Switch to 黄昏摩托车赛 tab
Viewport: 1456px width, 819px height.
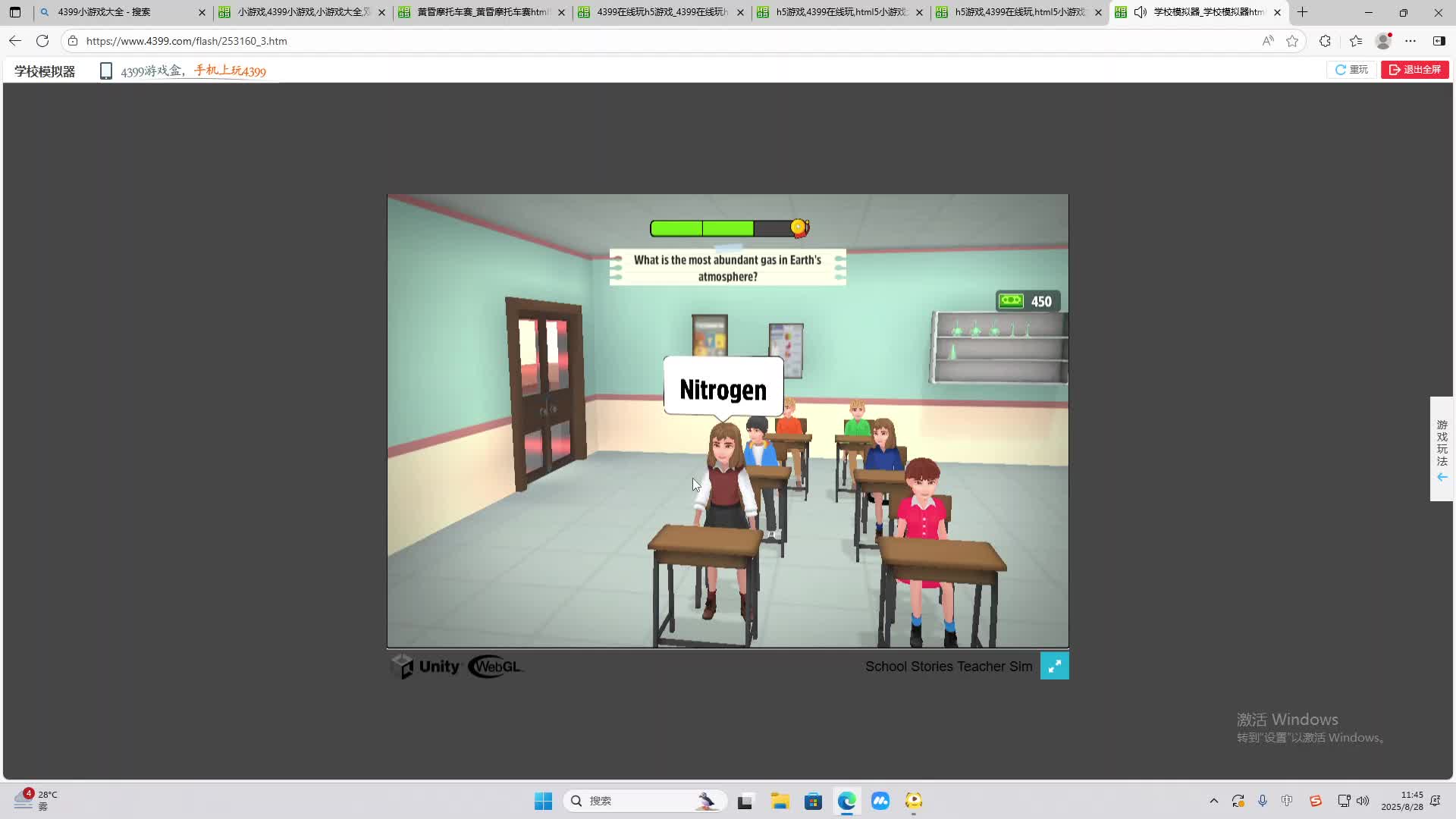(482, 12)
